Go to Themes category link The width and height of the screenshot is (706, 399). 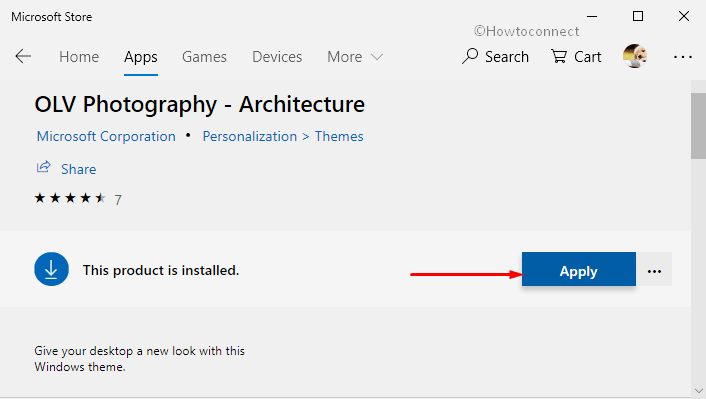tap(339, 136)
